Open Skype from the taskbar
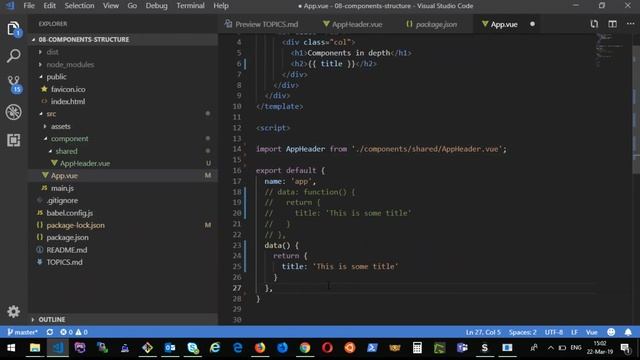The height and width of the screenshot is (360, 640). click(192, 348)
